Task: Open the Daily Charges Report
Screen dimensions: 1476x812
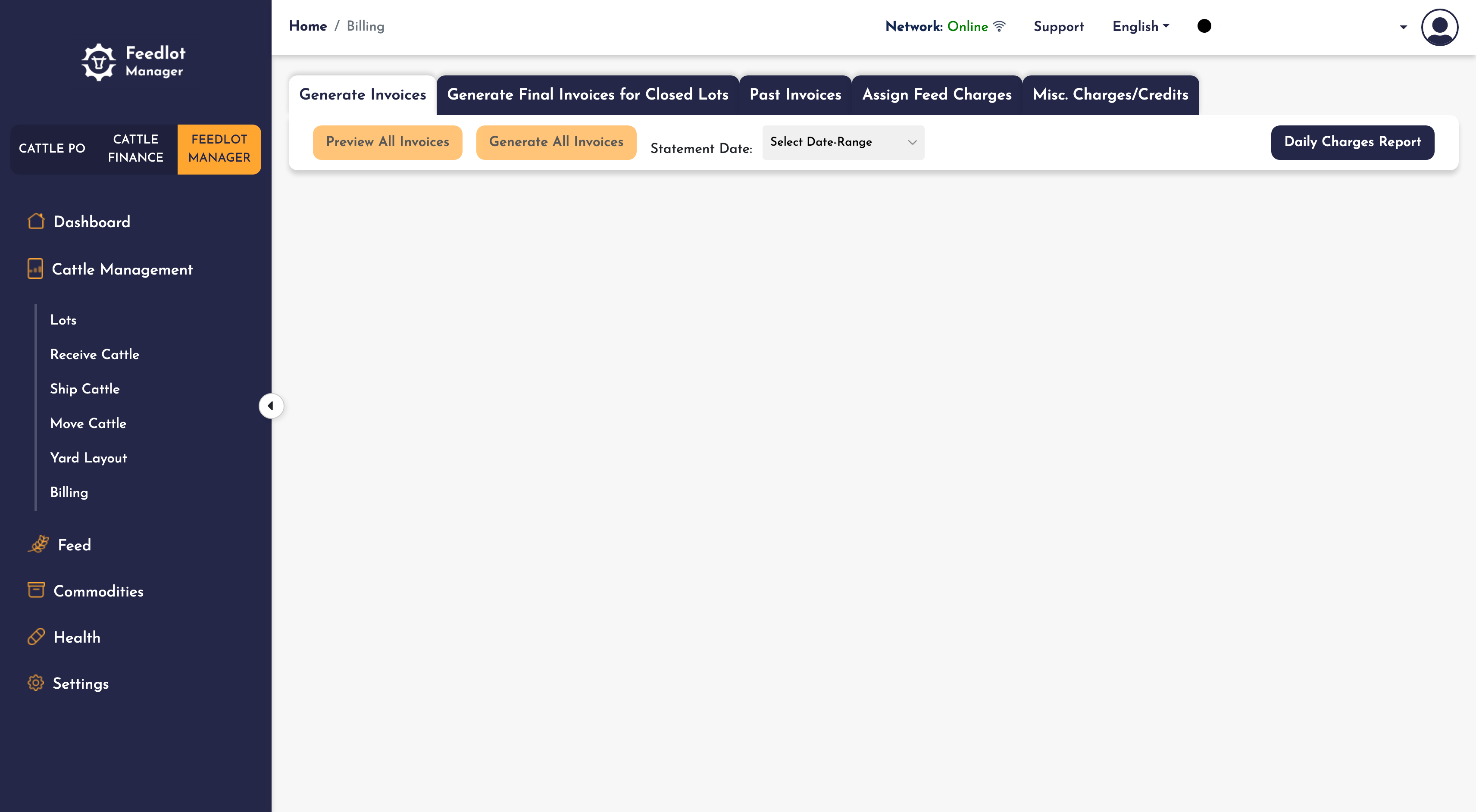Action: (1352, 142)
